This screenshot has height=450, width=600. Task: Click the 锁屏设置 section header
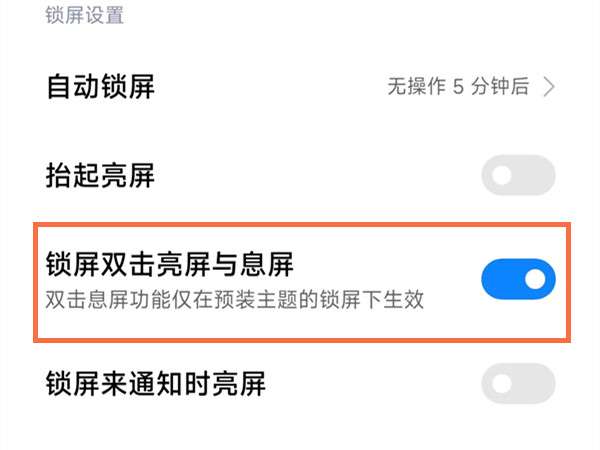(x=84, y=16)
